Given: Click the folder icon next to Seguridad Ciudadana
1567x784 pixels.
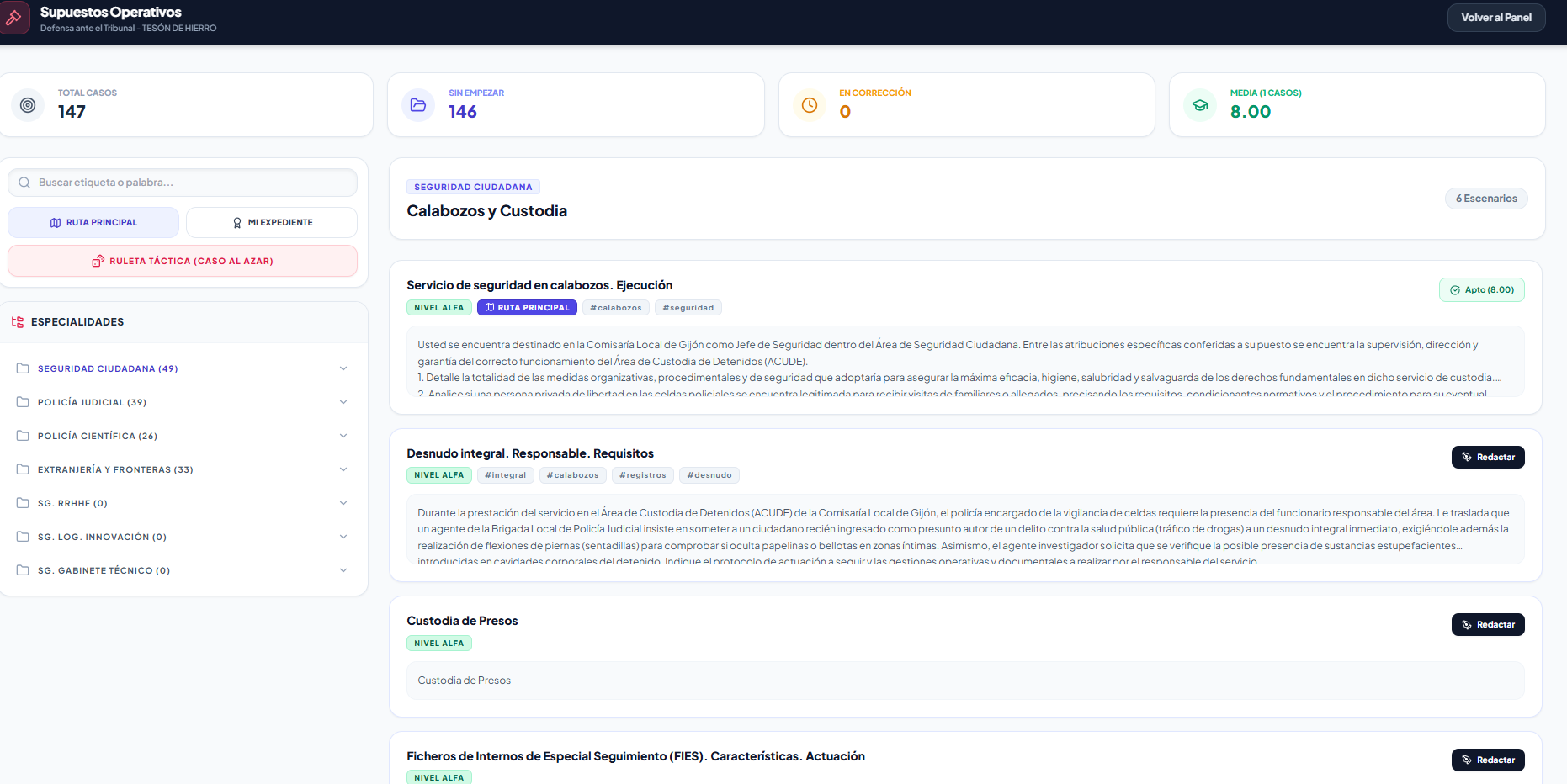Looking at the screenshot, I should point(23,368).
